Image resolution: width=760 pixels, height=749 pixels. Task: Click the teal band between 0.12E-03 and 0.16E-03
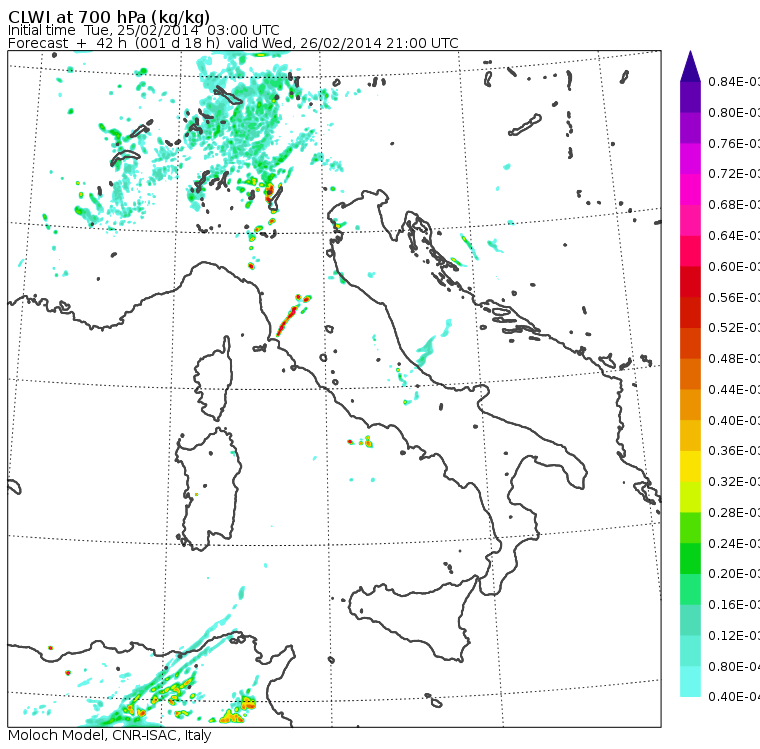point(690,620)
